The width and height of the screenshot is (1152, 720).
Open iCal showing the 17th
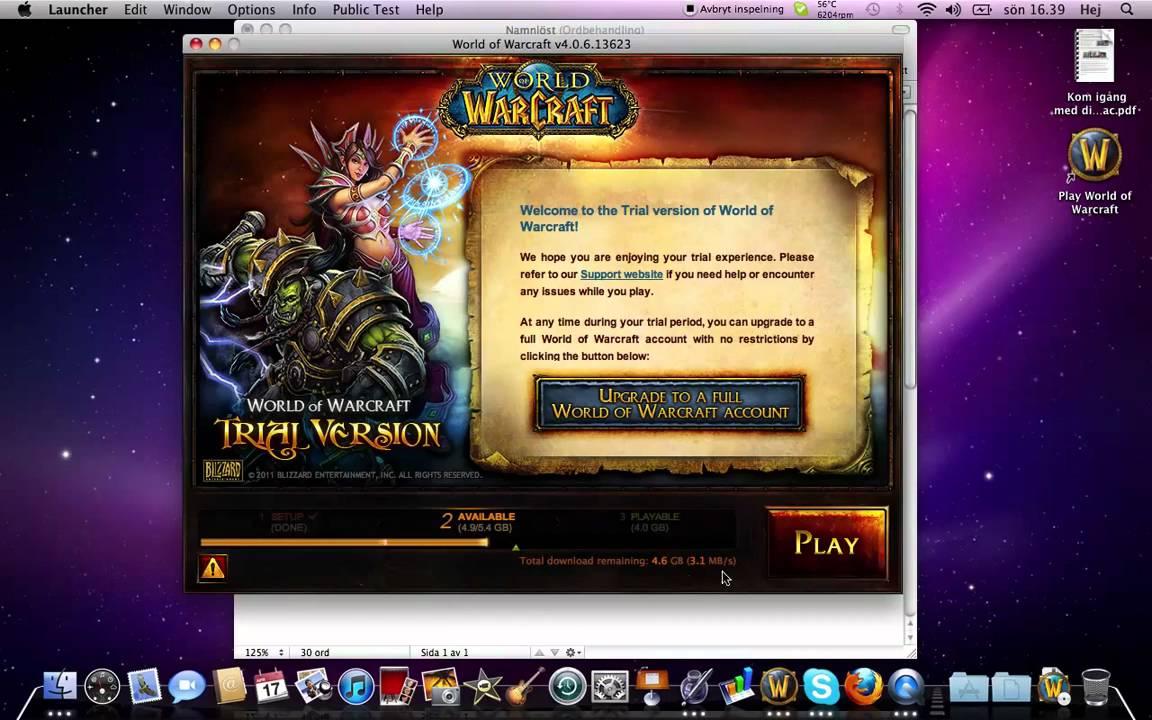[x=271, y=687]
